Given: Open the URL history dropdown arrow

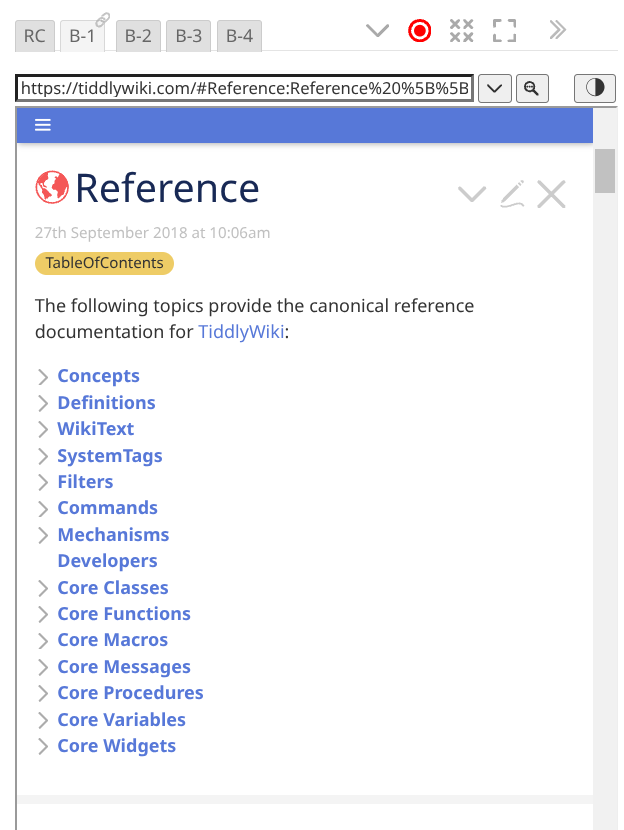Looking at the screenshot, I should [x=495, y=88].
